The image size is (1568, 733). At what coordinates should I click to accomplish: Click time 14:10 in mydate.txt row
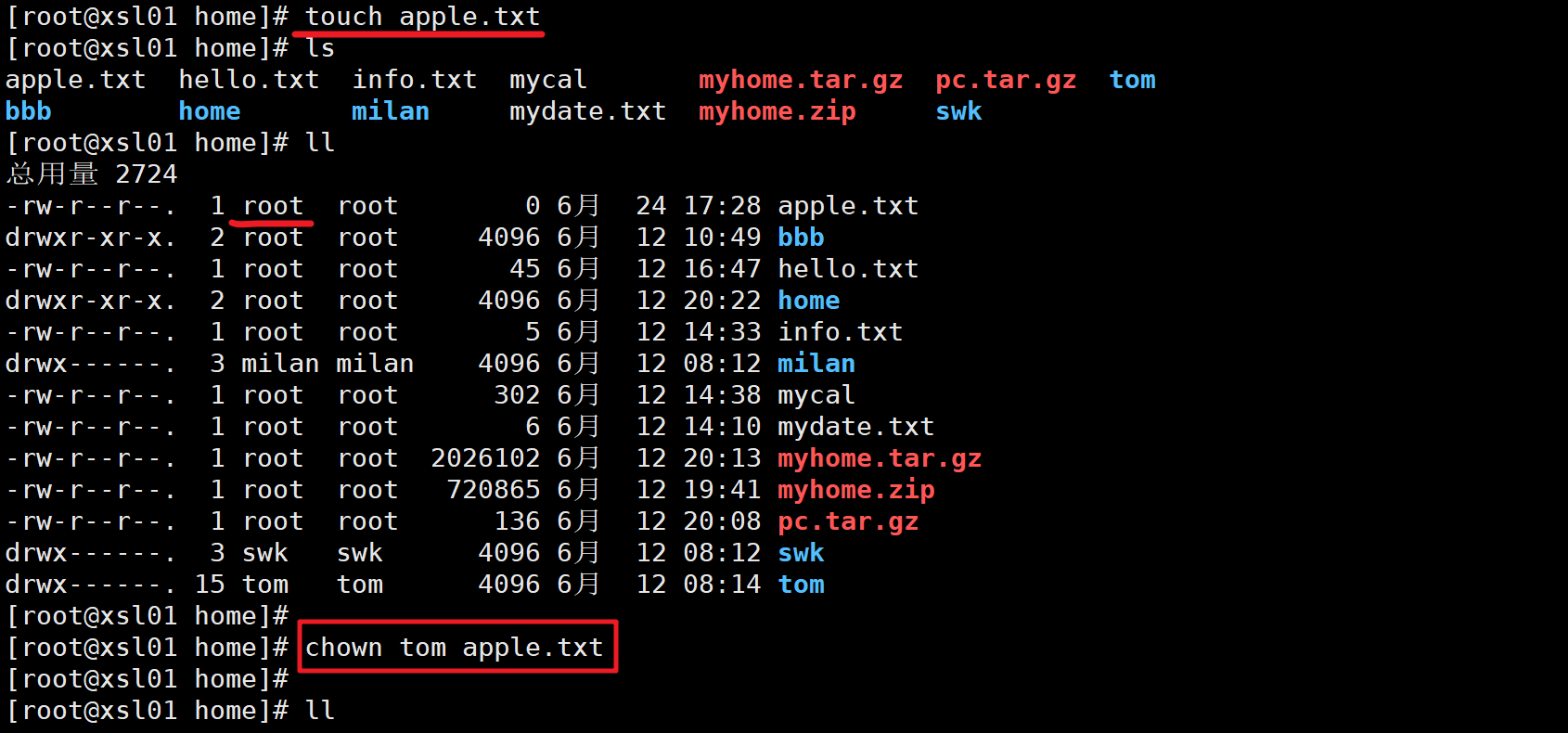(722, 427)
